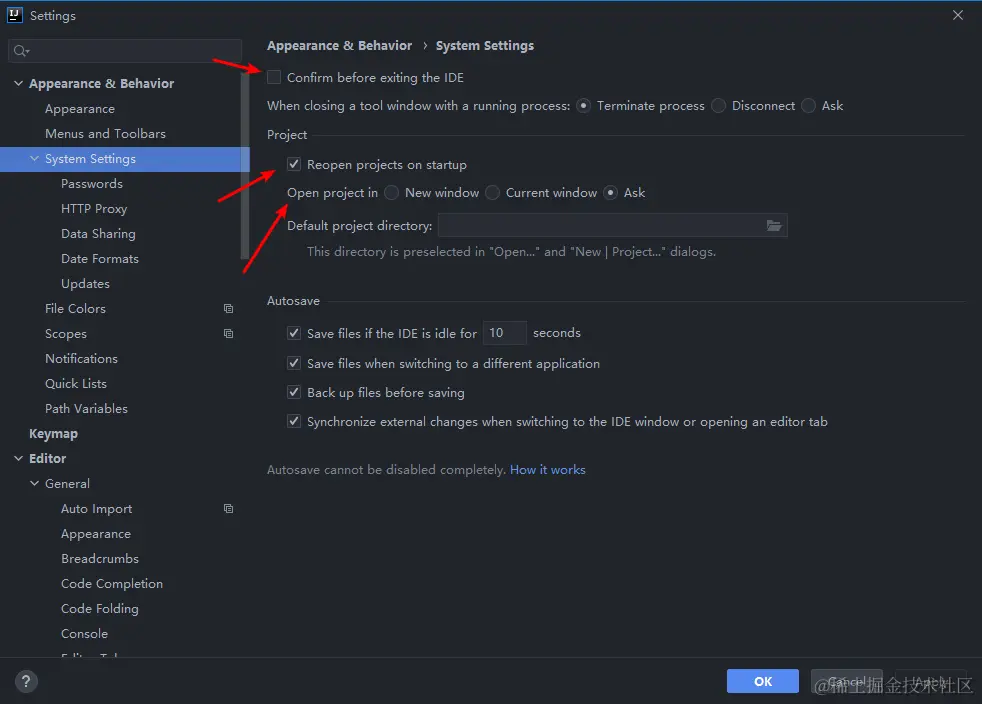
Task: Open Appearance under Editor General
Action: pos(96,534)
